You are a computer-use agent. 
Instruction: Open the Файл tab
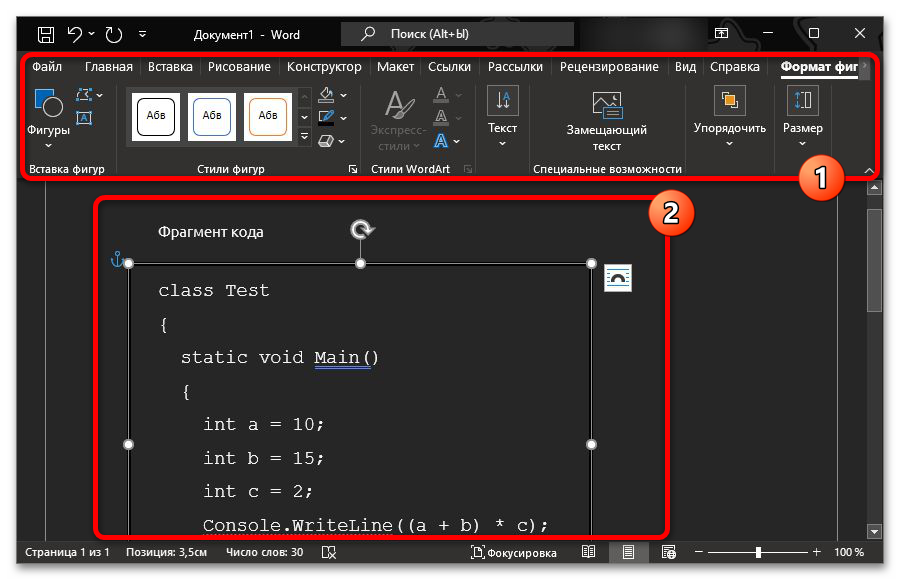point(47,67)
